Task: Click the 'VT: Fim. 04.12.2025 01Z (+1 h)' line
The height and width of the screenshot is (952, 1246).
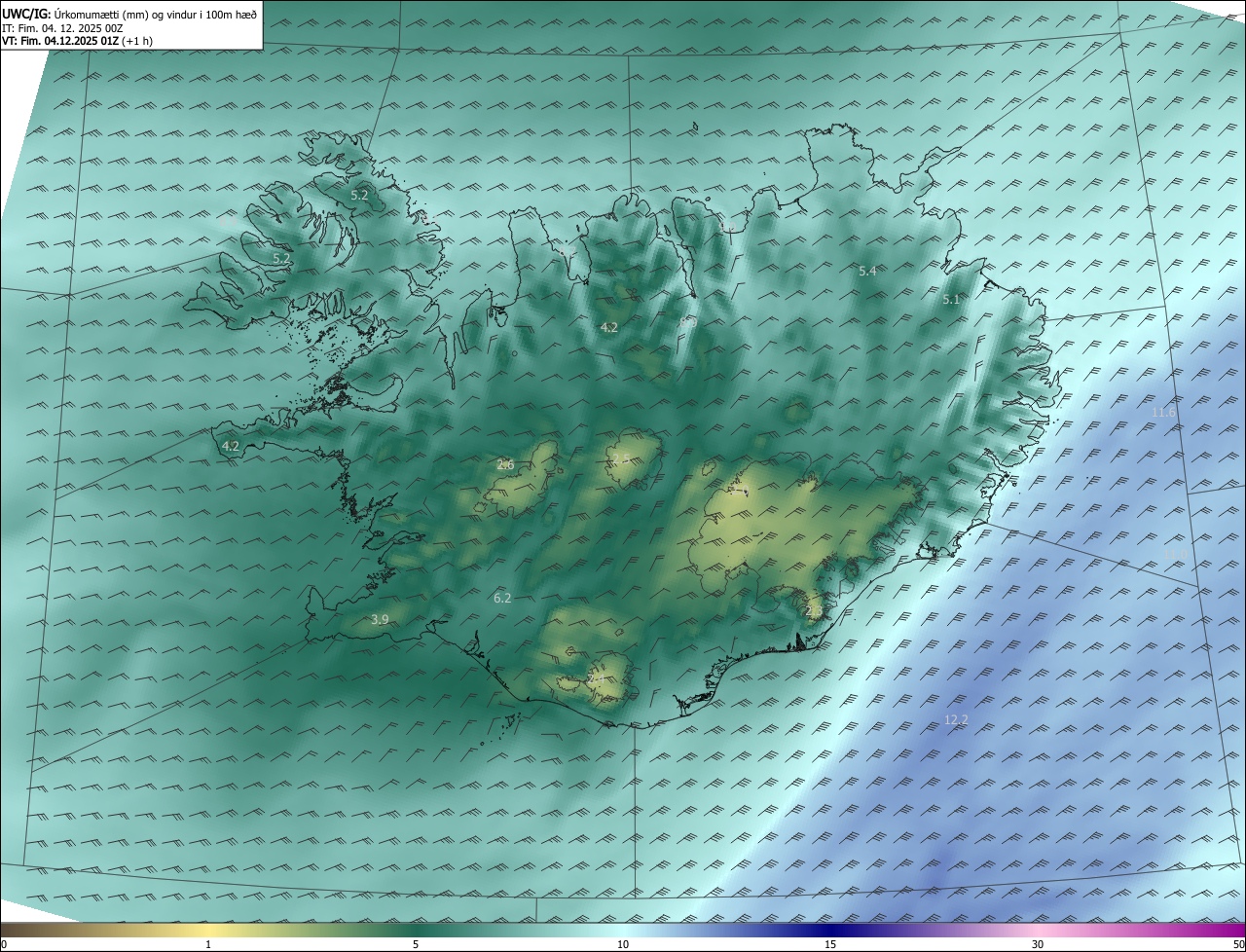Action: click(77, 41)
